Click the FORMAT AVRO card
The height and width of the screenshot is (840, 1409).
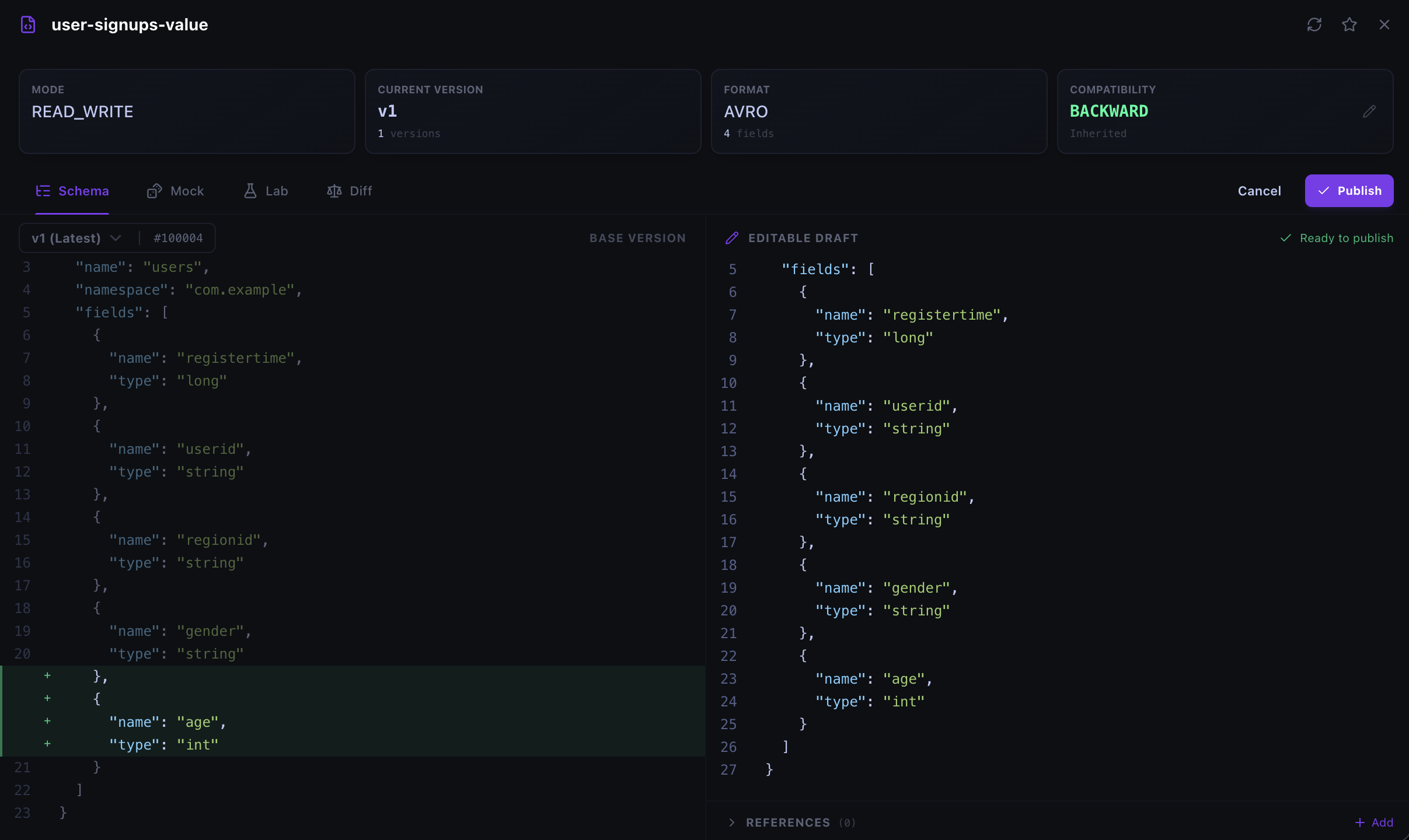(879, 111)
